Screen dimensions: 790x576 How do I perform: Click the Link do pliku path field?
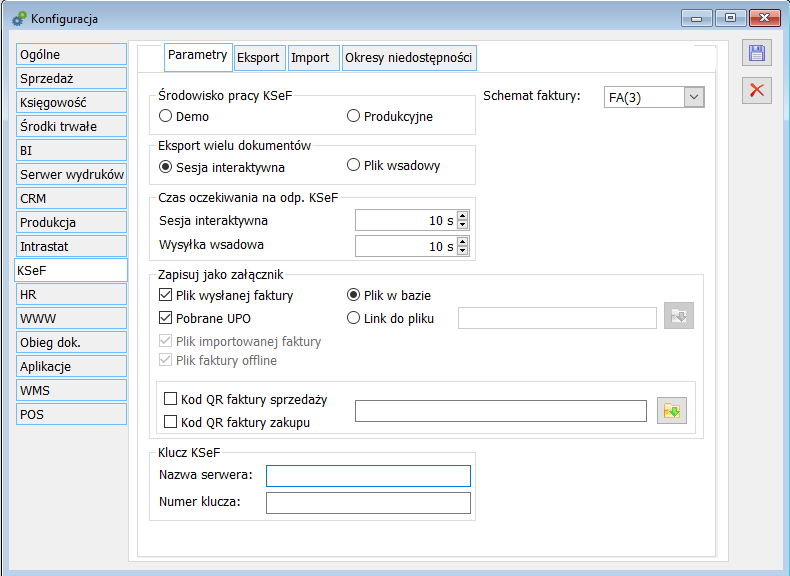(x=557, y=318)
